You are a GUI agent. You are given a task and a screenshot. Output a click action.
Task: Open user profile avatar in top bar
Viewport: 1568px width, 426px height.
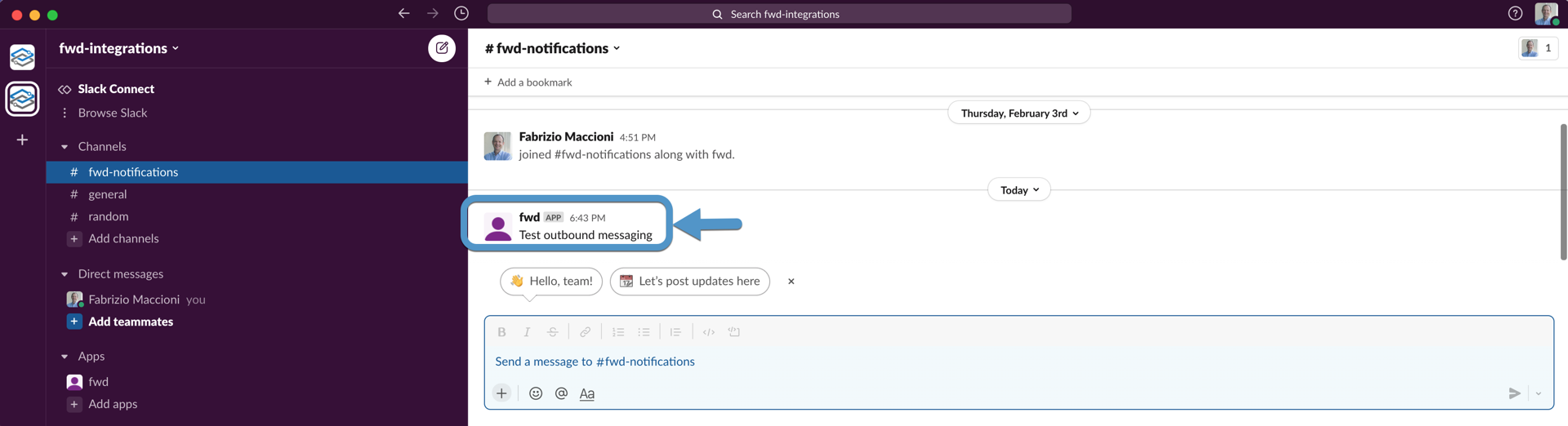click(1547, 13)
